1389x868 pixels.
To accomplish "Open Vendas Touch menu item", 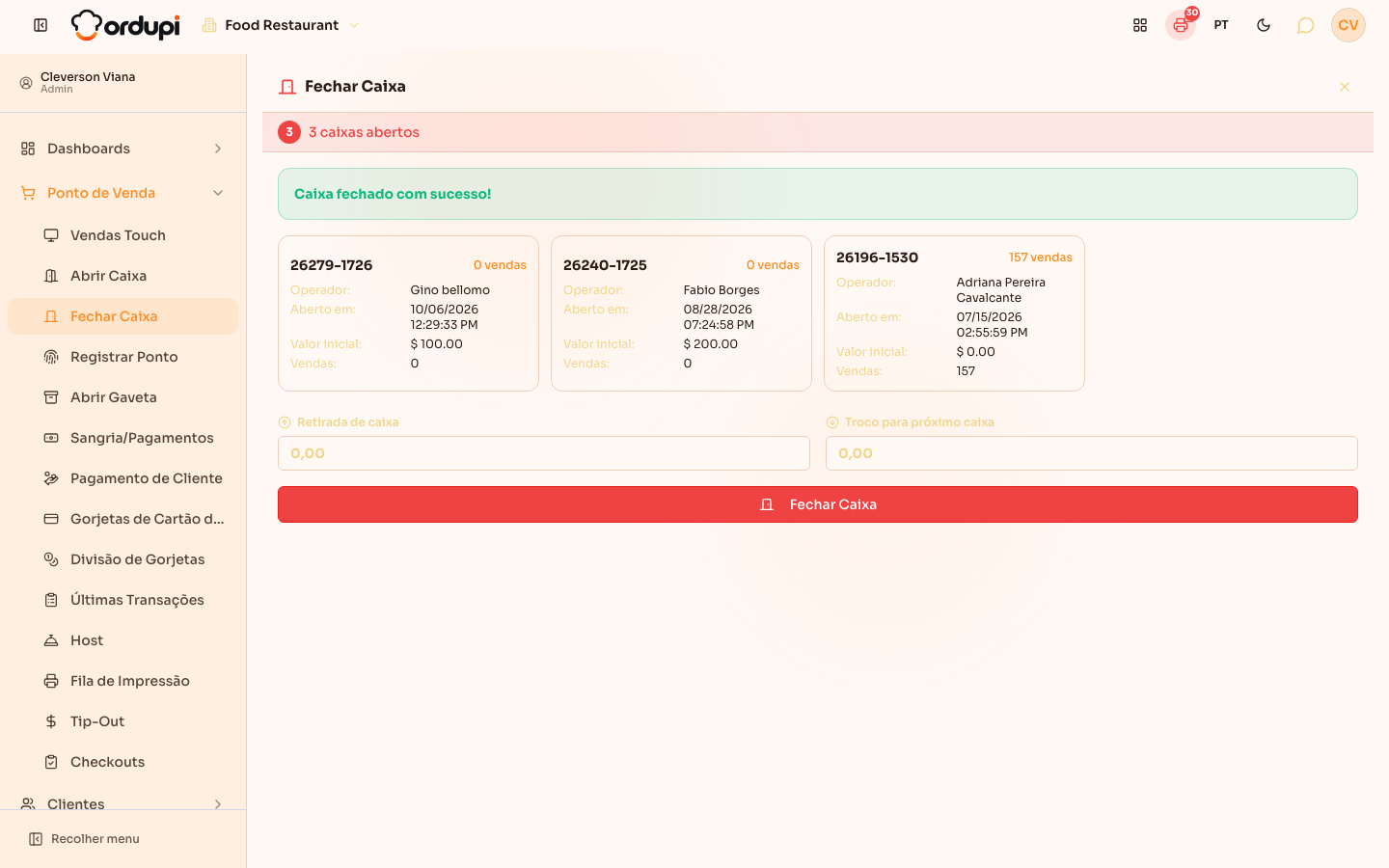I will (123, 235).
